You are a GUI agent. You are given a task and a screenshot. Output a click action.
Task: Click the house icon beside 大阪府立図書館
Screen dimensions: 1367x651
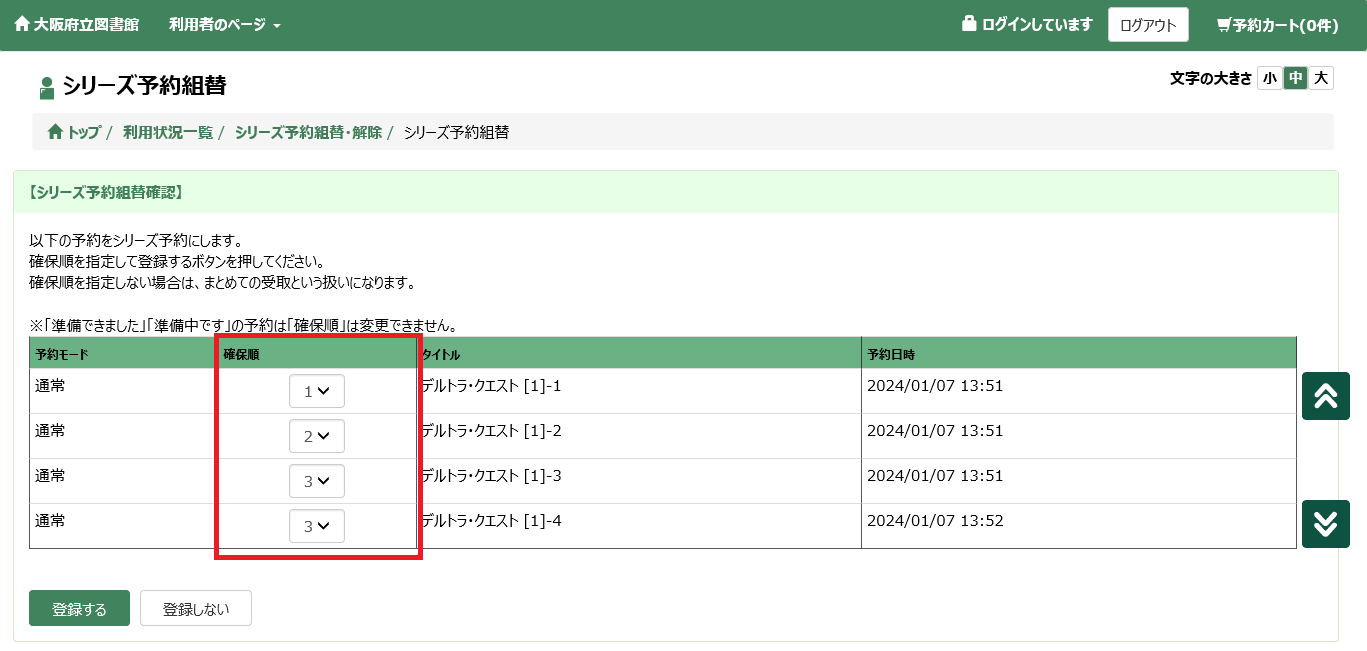[22, 25]
